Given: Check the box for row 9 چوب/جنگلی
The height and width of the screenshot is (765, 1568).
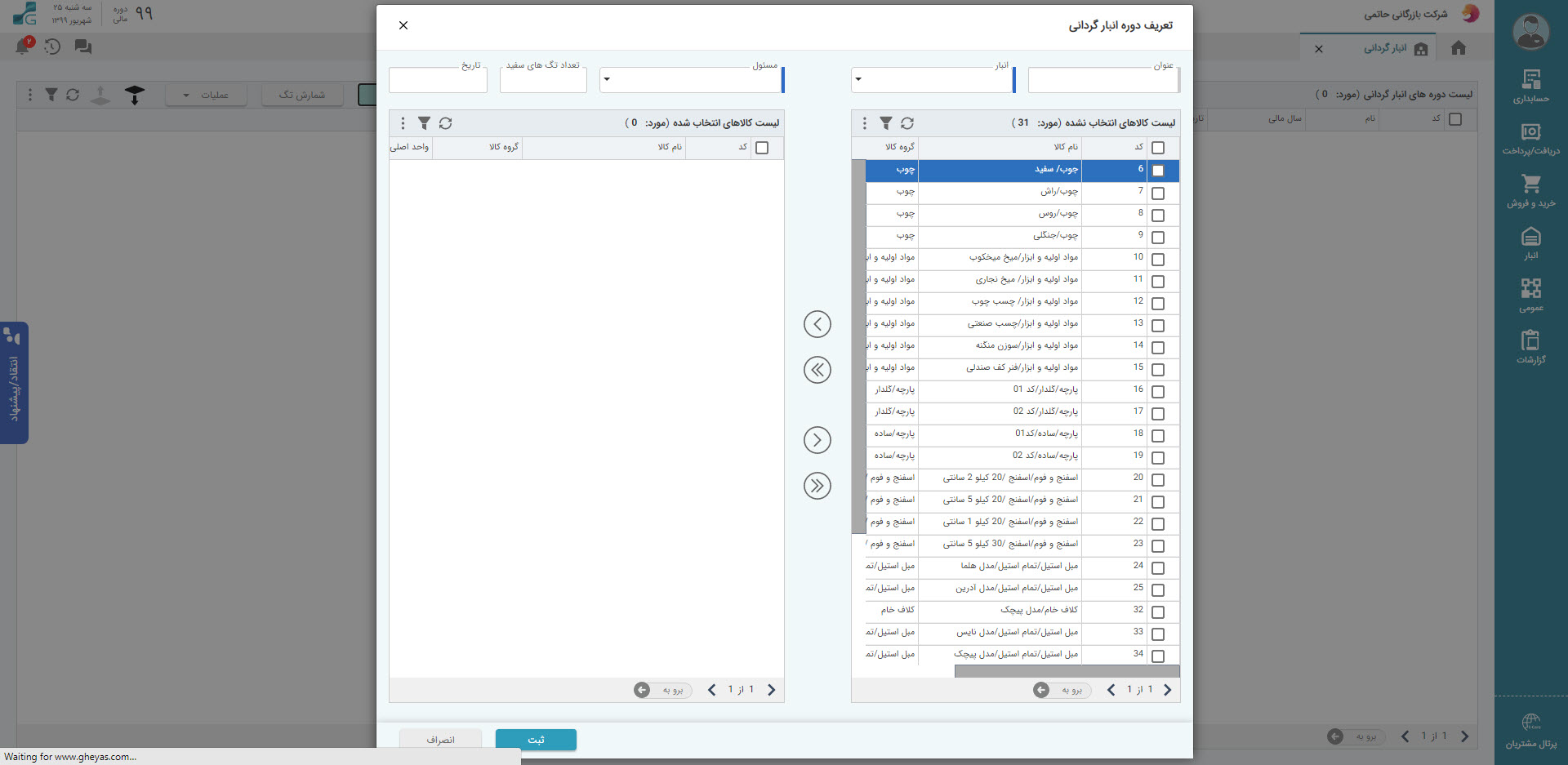Looking at the screenshot, I should point(1158,238).
